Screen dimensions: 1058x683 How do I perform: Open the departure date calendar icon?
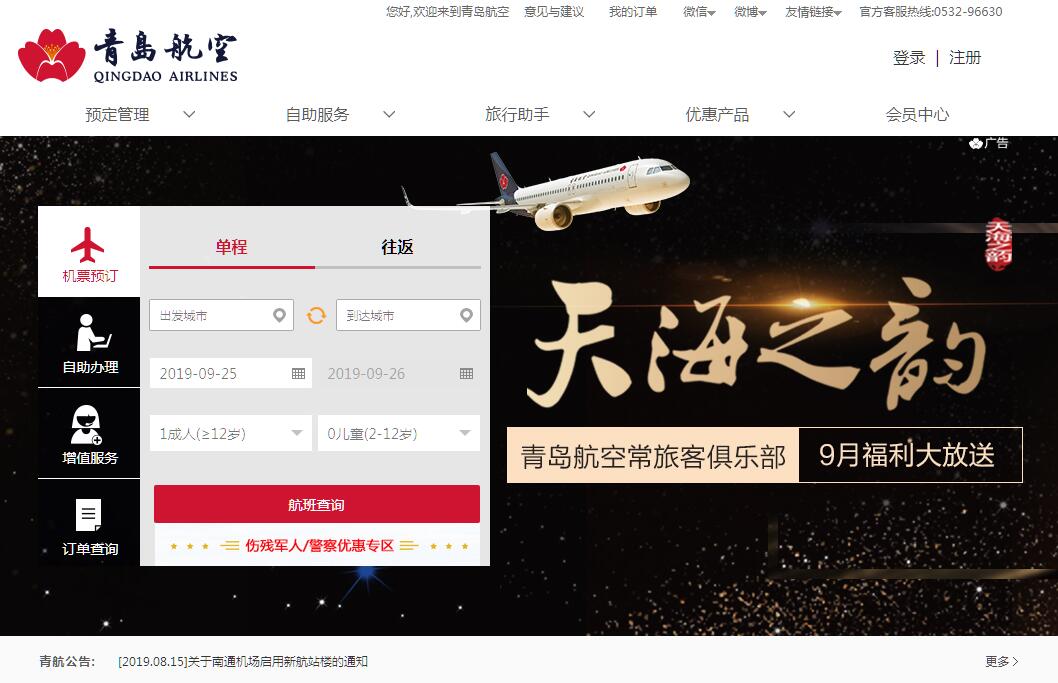click(x=298, y=374)
